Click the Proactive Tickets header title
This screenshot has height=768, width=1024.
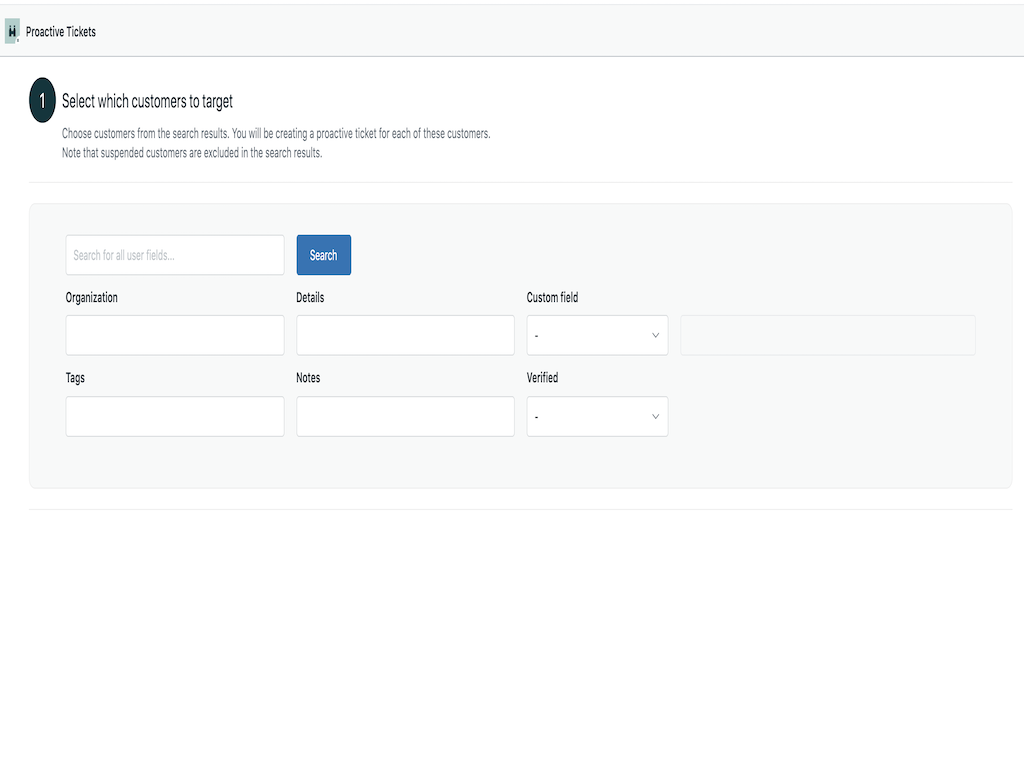(x=63, y=31)
